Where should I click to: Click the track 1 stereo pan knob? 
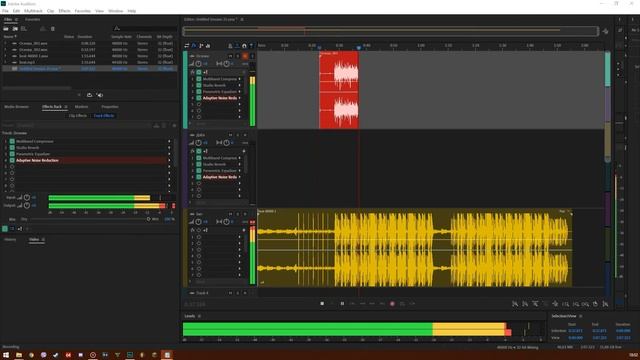(x=227, y=64)
